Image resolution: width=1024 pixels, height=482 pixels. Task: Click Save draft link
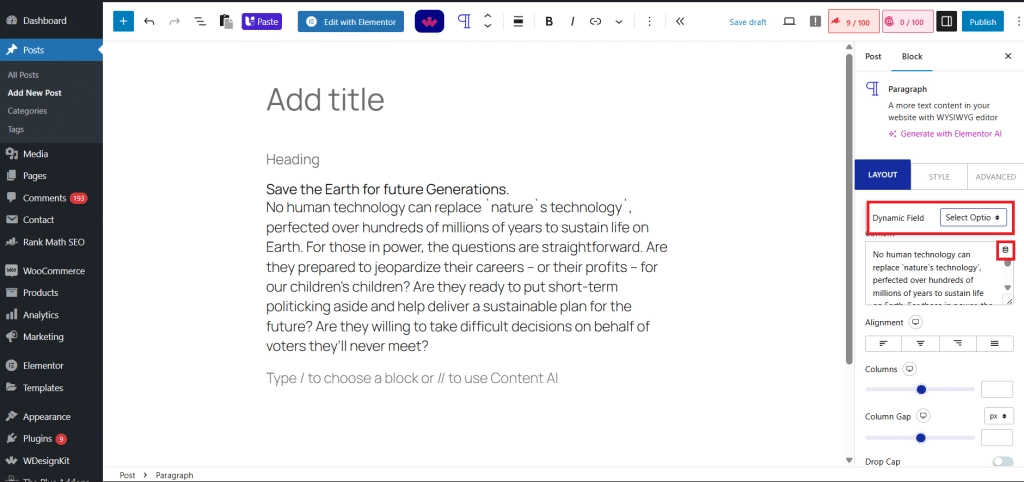pyautogui.click(x=748, y=22)
